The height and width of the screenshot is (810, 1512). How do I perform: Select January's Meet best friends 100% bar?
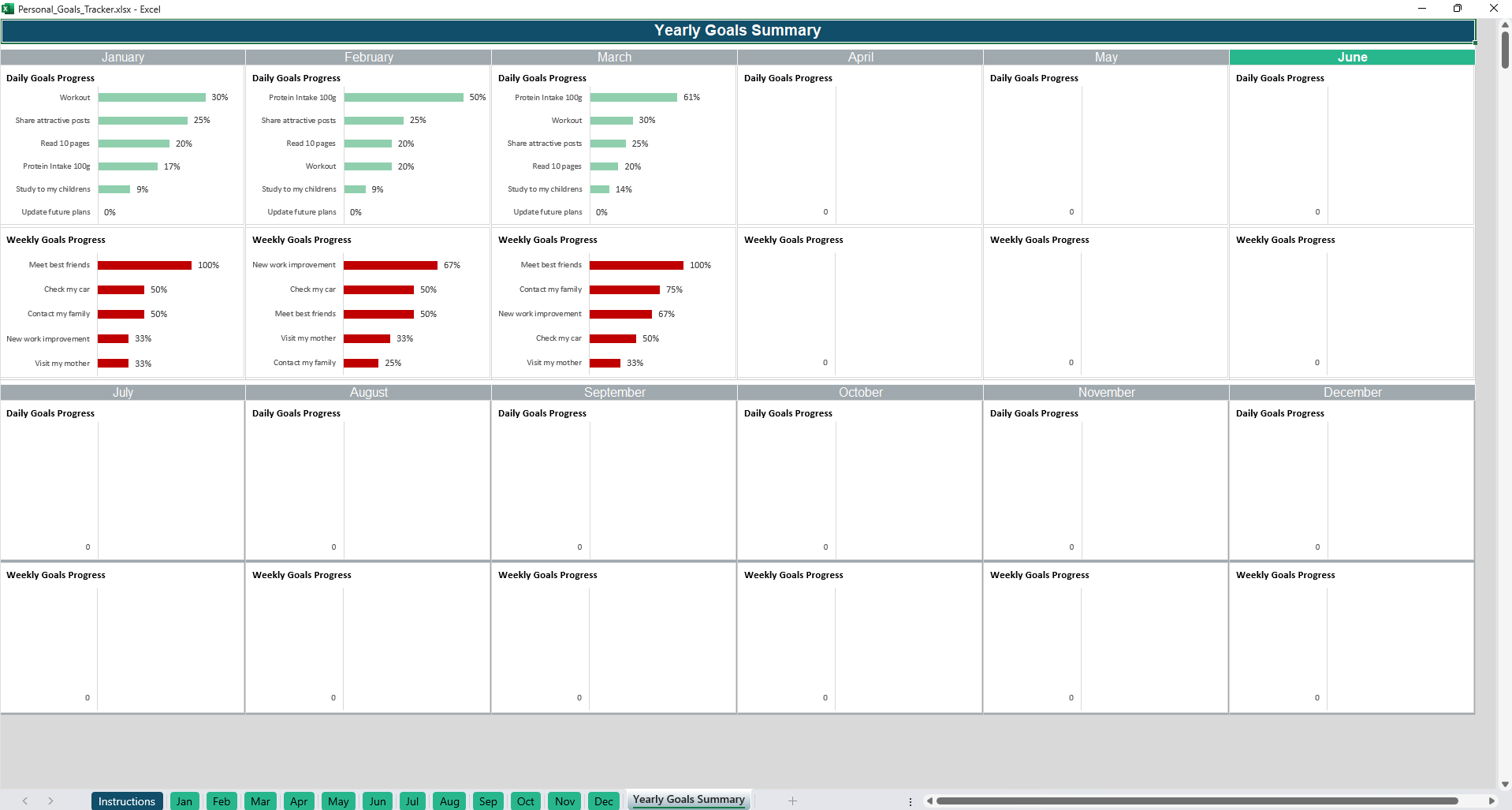coord(144,265)
